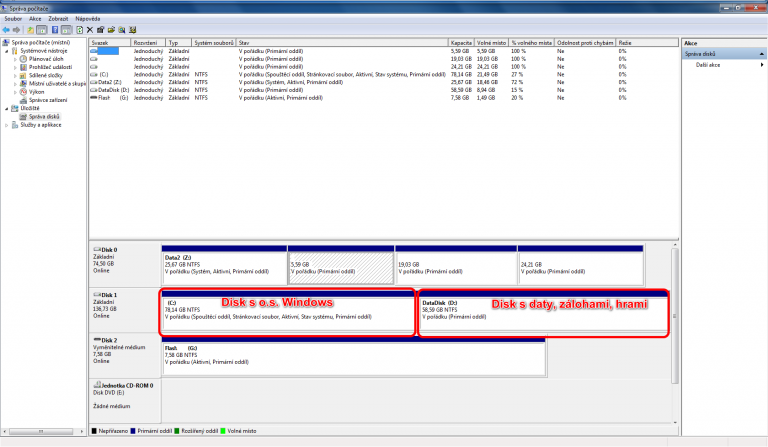768x447 pixels.
Task: Open the Soubor menu
Action: click(x=14, y=18)
